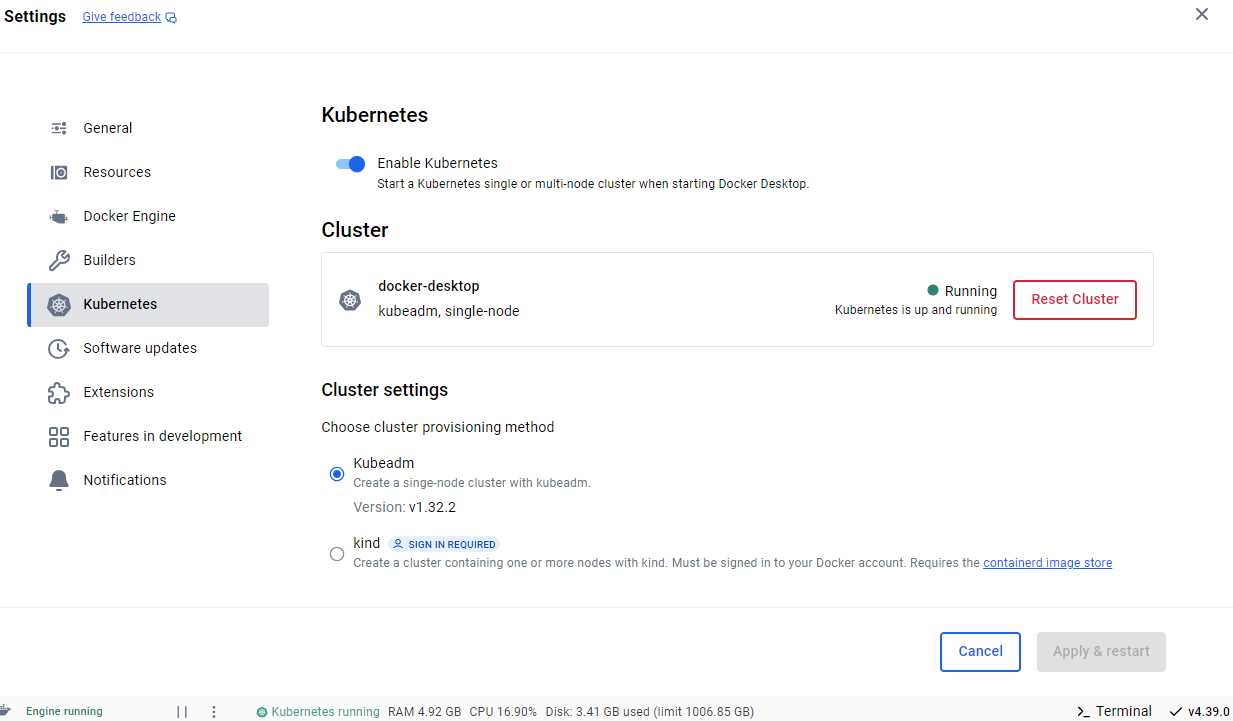Open the Terminal from the status bar
This screenshot has width=1233, height=721.
click(1114, 711)
